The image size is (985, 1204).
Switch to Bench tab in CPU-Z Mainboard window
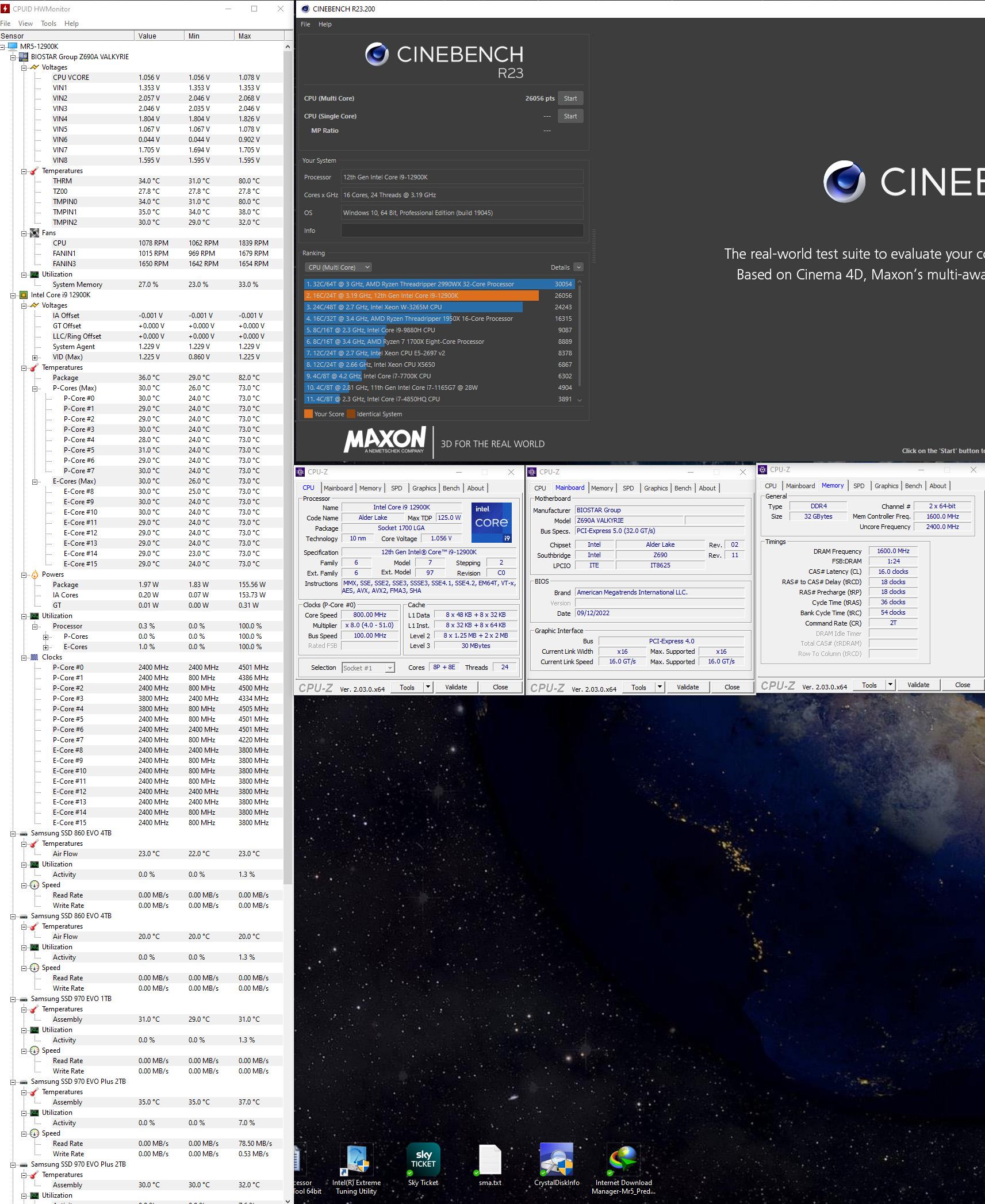click(x=683, y=488)
